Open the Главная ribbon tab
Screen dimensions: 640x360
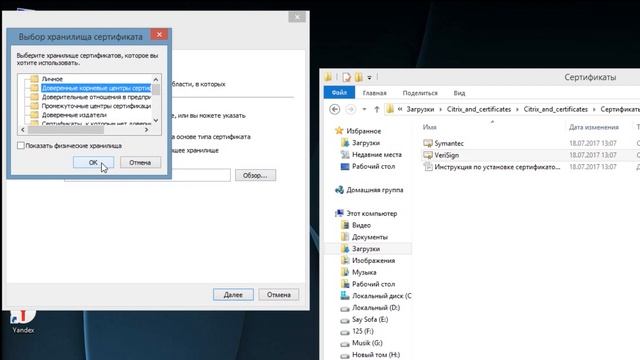374,93
